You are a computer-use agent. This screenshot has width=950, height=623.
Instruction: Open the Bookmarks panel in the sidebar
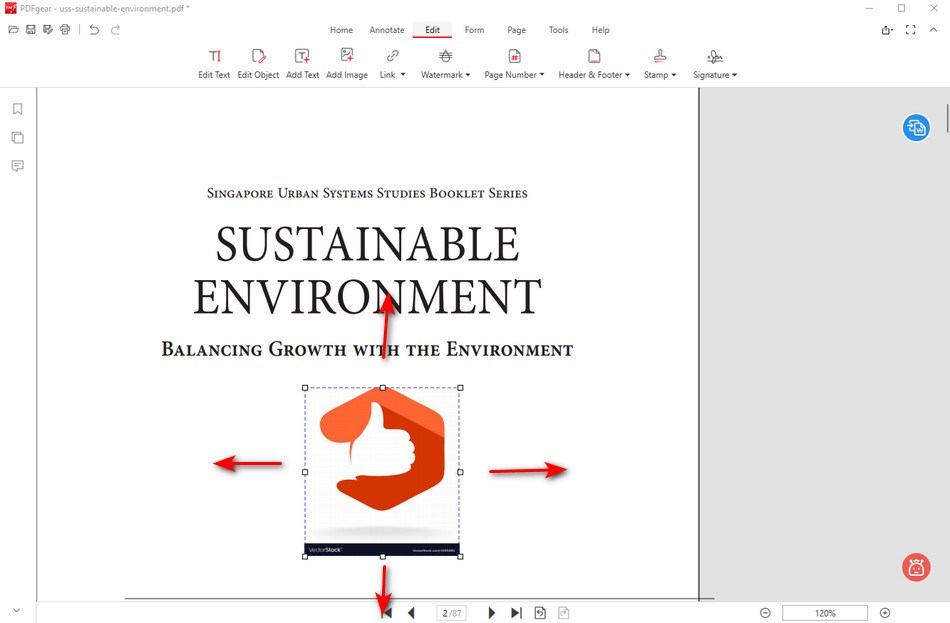point(17,109)
